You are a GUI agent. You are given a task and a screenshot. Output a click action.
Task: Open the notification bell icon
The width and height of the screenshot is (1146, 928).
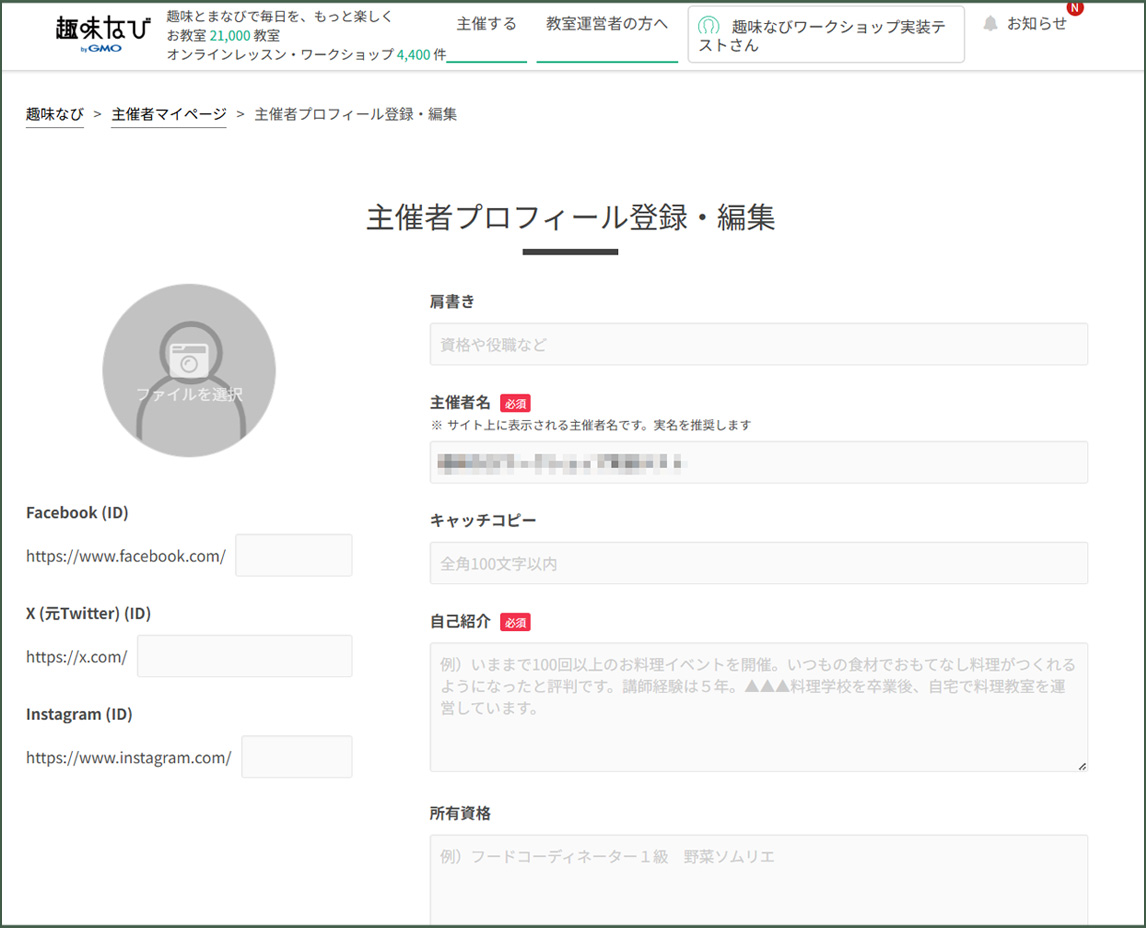(x=990, y=23)
